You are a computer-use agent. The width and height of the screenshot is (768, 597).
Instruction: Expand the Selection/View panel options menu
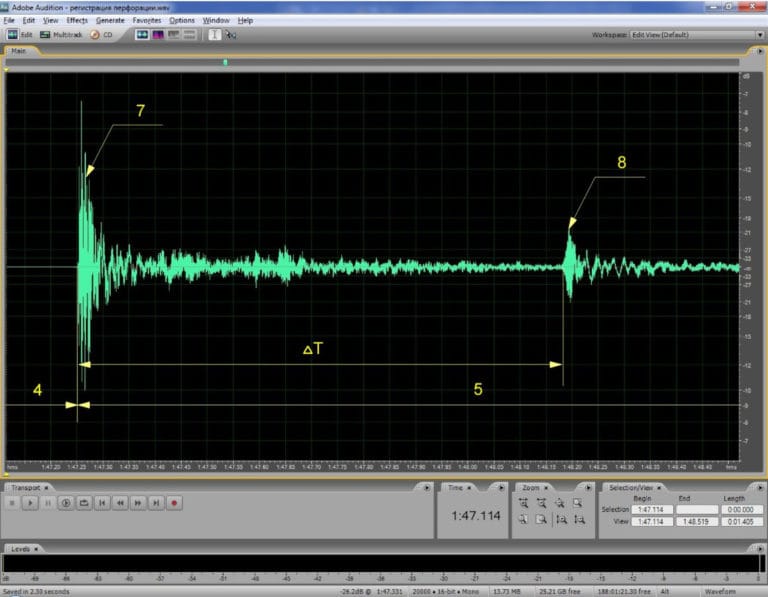760,488
